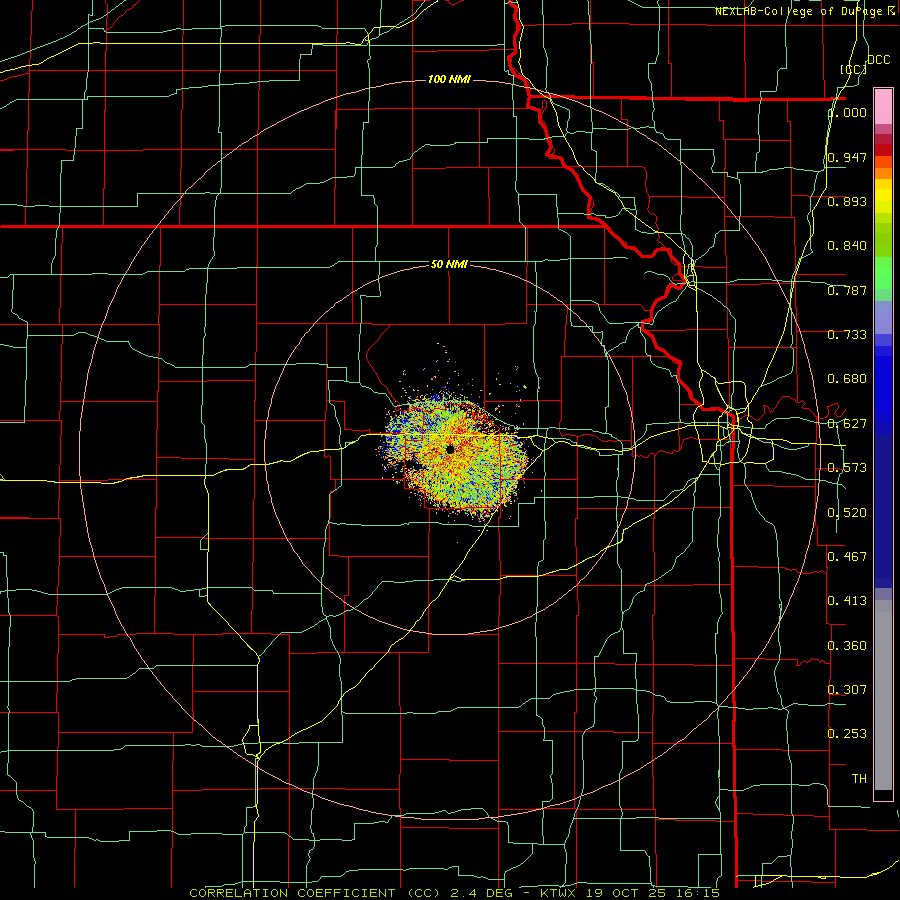Select the 0.253 legend value
The height and width of the screenshot is (900, 900).
pos(847,734)
